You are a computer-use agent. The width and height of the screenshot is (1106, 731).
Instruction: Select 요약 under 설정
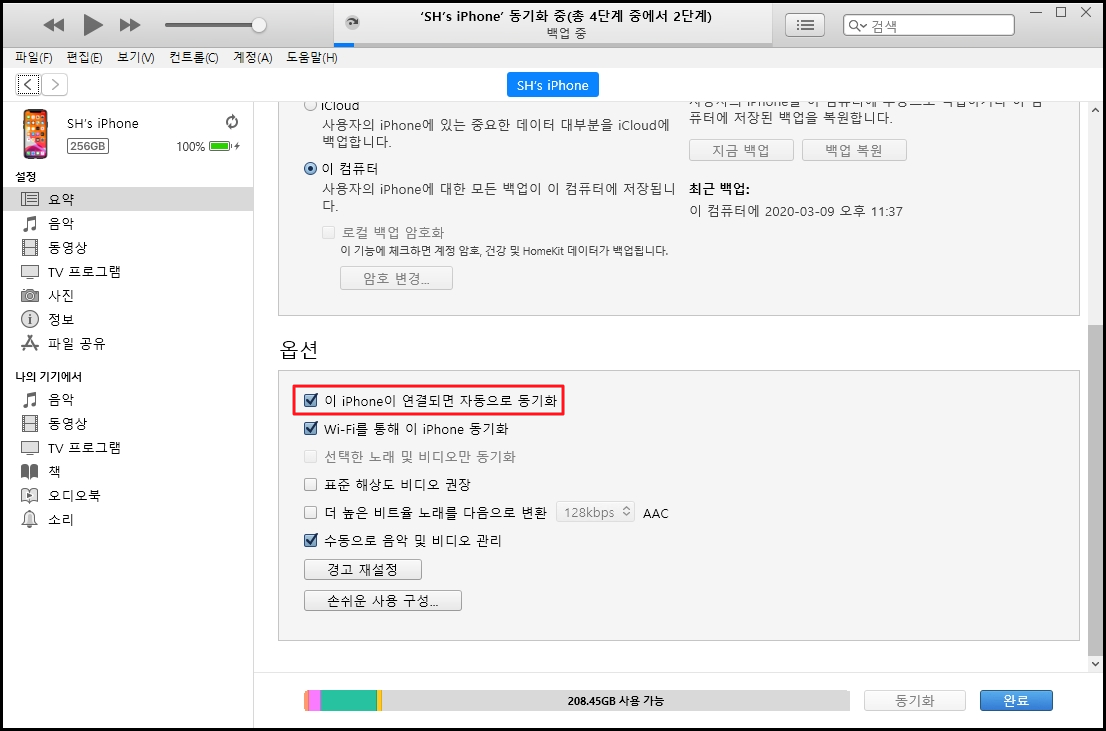127,199
